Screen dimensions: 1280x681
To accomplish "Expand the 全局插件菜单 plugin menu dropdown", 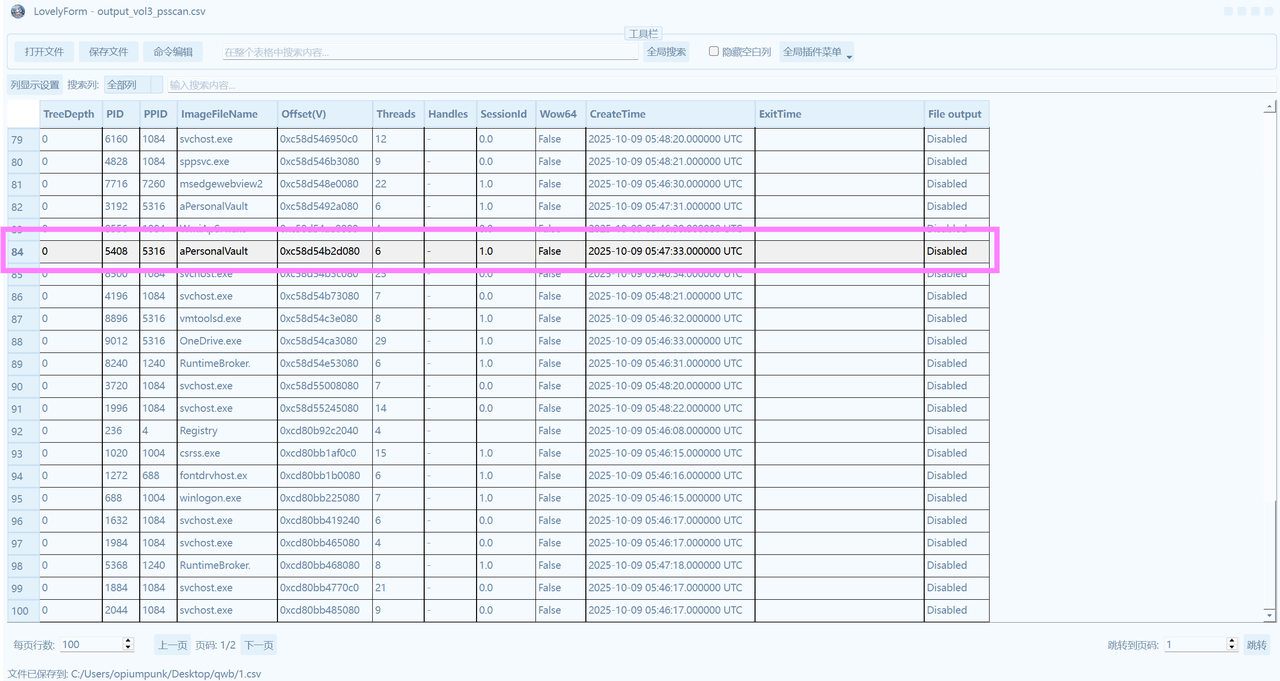I will pyautogui.click(x=816, y=52).
